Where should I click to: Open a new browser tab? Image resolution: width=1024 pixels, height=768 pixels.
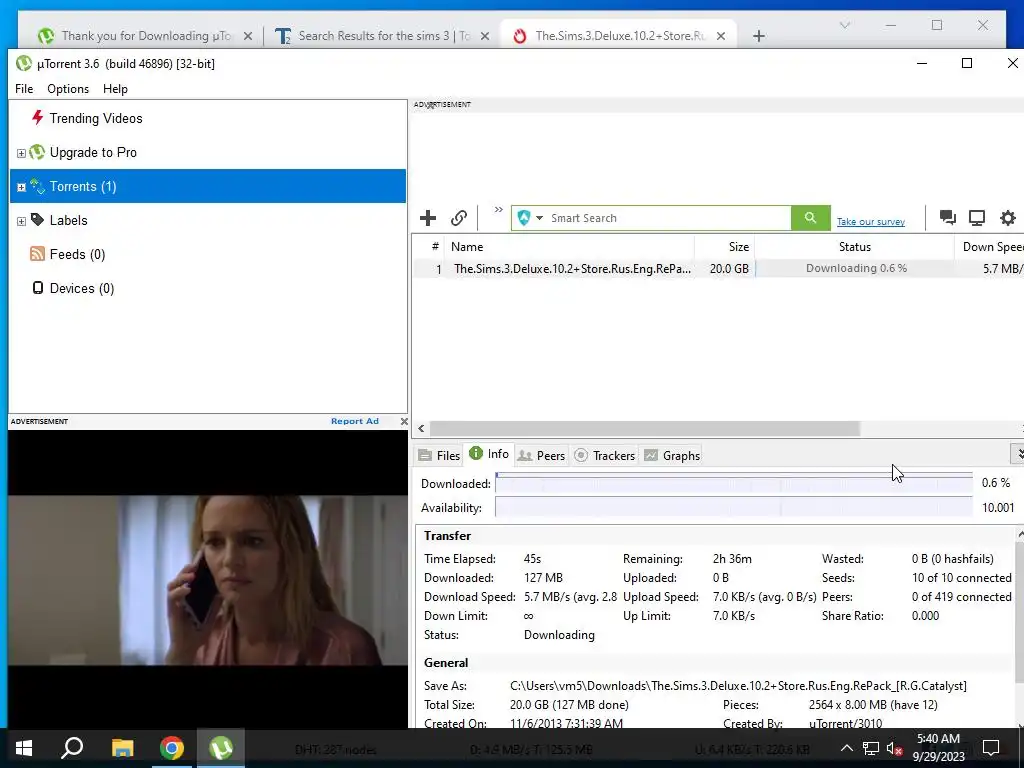(758, 36)
